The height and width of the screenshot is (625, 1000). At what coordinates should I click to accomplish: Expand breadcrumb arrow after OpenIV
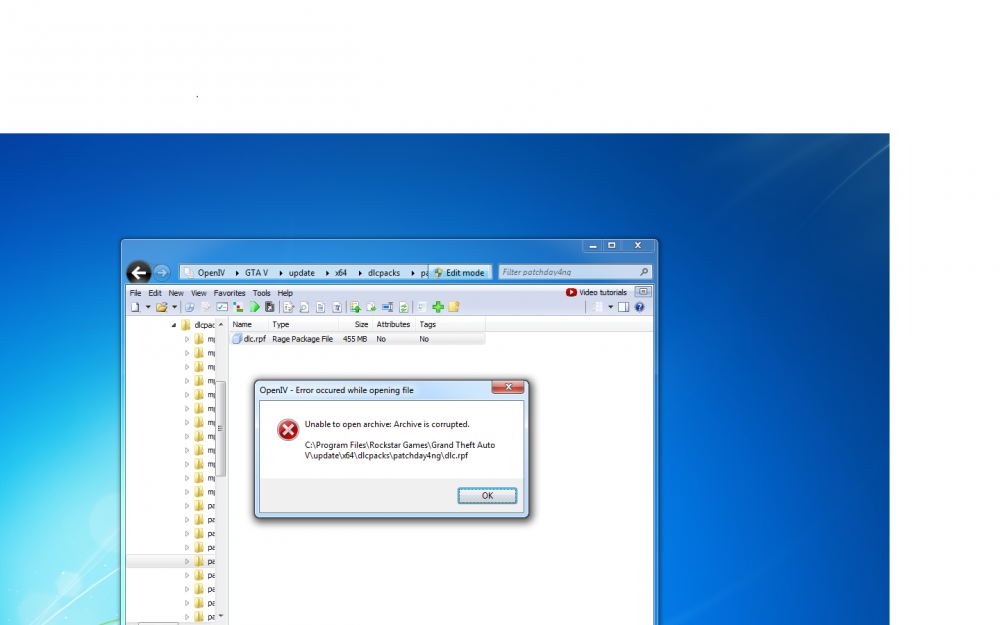tap(237, 273)
